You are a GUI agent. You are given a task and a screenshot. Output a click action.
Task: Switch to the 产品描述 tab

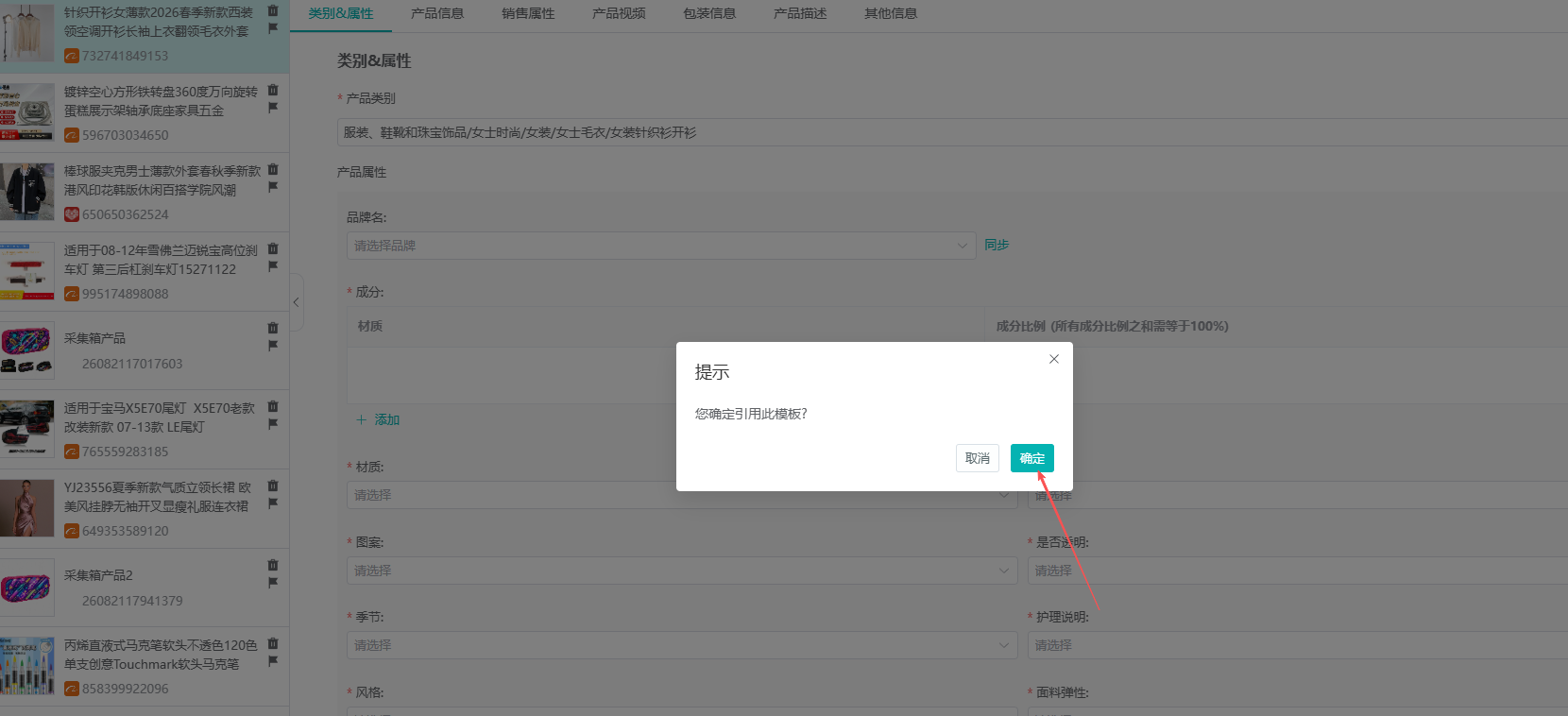click(800, 13)
